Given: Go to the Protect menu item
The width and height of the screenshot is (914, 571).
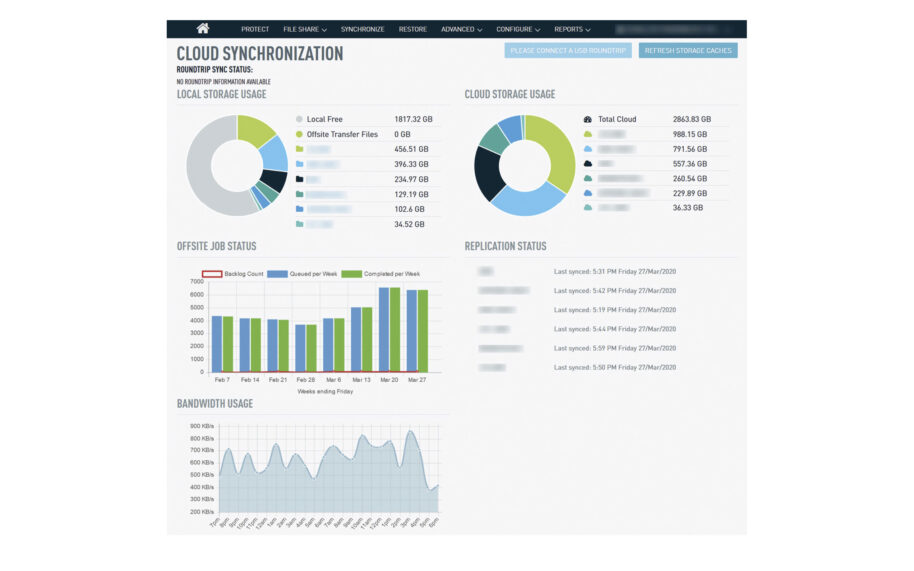Looking at the screenshot, I should [x=255, y=29].
